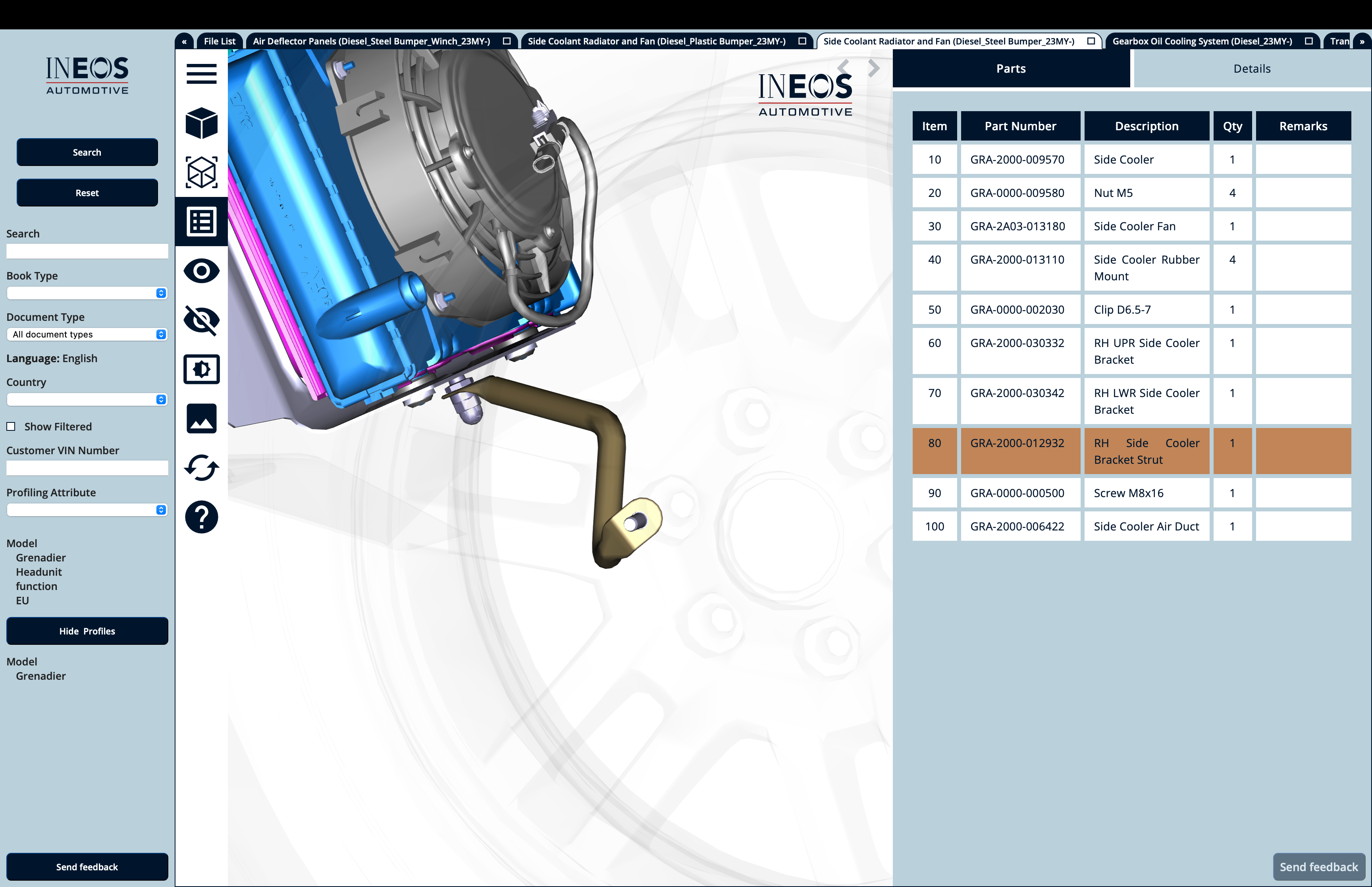Select the RH LWR Side Cooler Bracket row
Viewport: 1372px width, 887px height.
[x=1131, y=401]
